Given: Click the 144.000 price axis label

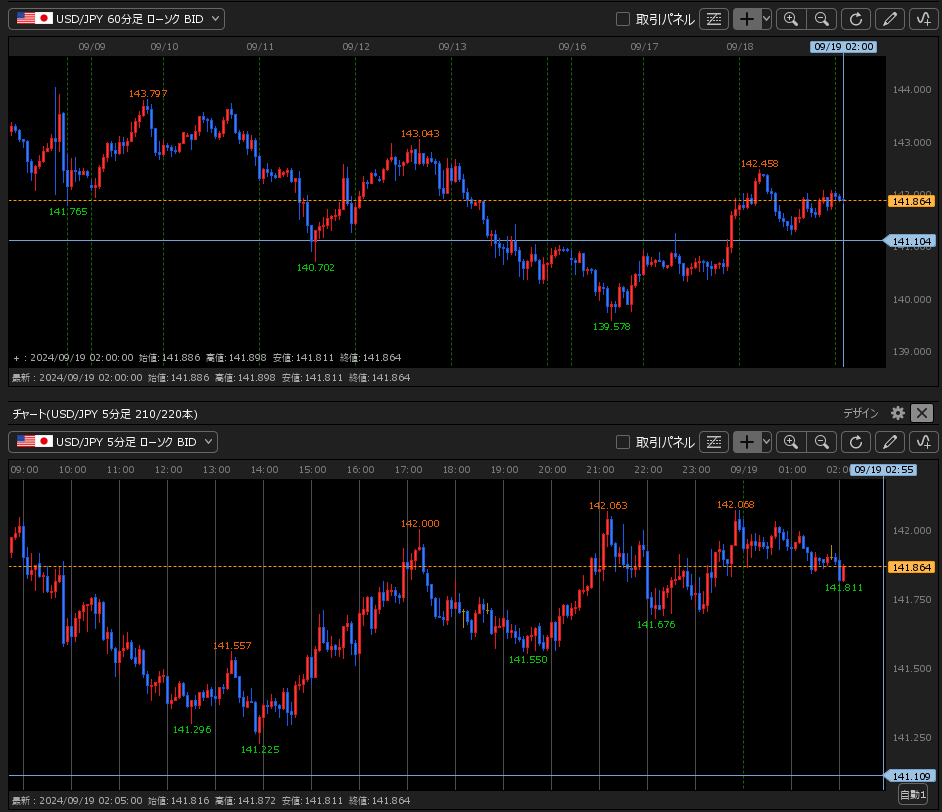Looking at the screenshot, I should 911,89.
